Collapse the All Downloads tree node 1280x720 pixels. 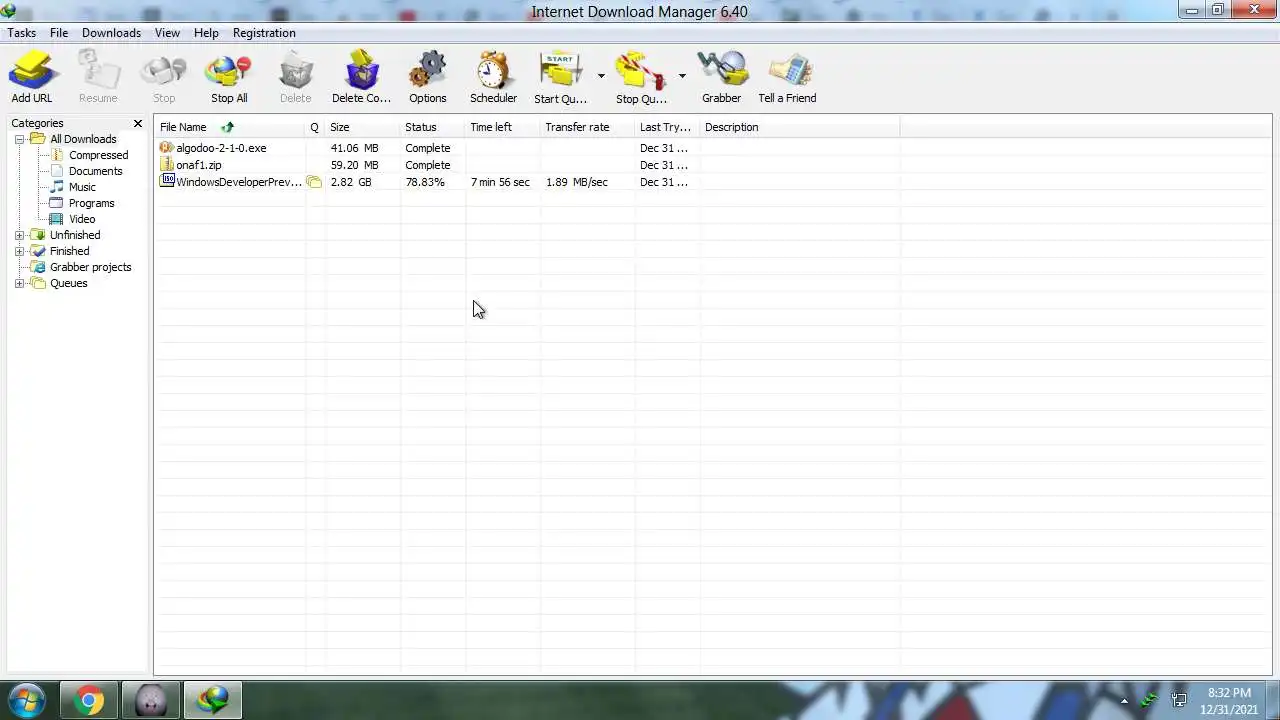point(19,139)
